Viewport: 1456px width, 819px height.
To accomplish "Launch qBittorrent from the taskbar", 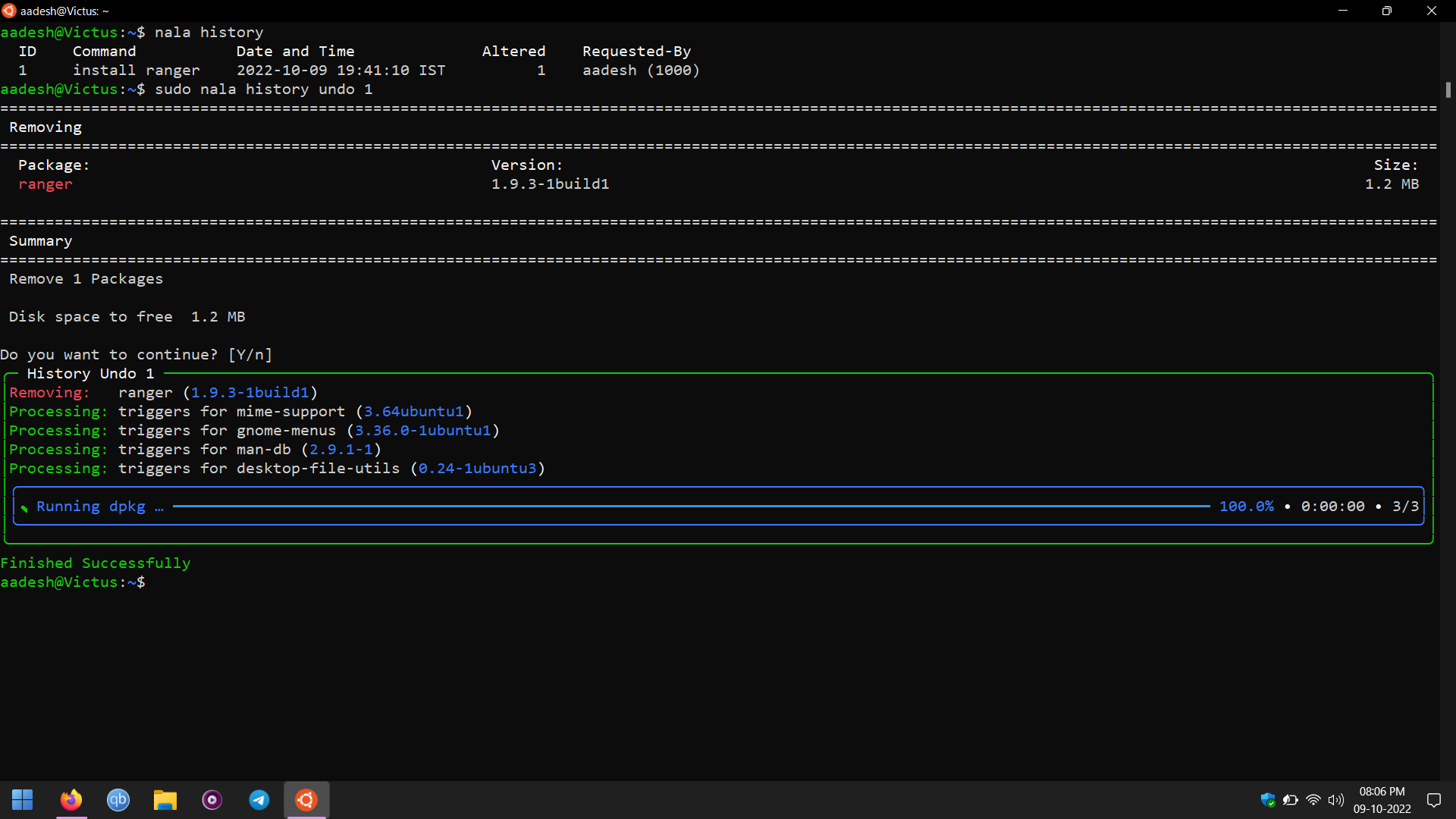I will click(118, 800).
